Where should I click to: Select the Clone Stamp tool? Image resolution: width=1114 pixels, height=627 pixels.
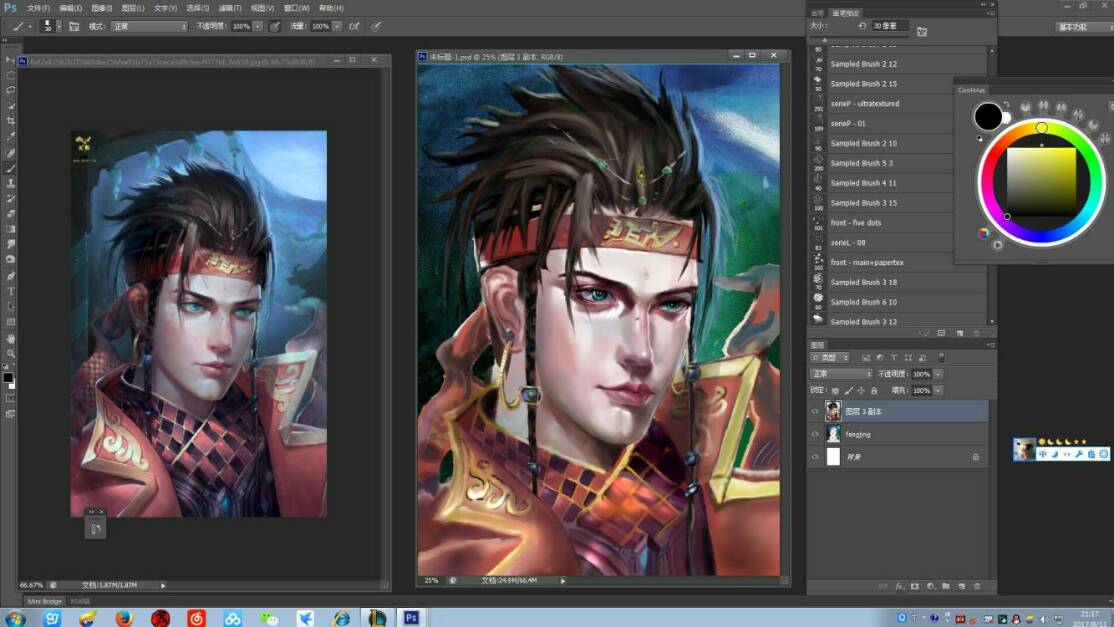[11, 183]
